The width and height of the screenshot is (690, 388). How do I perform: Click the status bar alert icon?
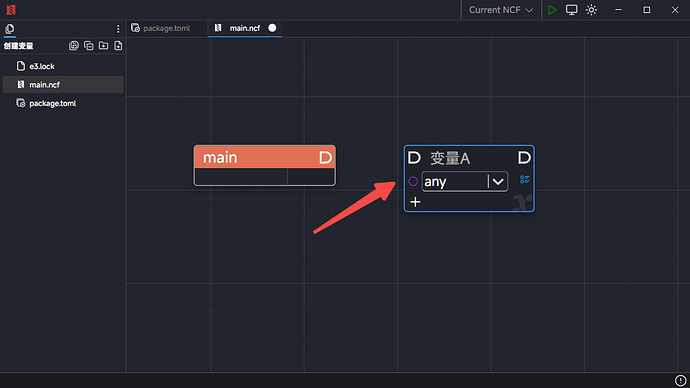click(x=680, y=381)
